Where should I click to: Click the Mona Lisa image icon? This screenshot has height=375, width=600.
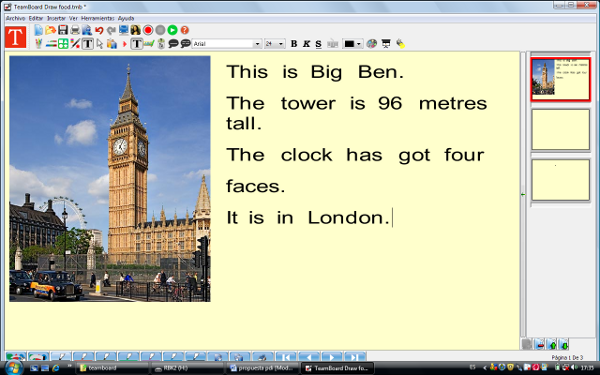coord(135,30)
